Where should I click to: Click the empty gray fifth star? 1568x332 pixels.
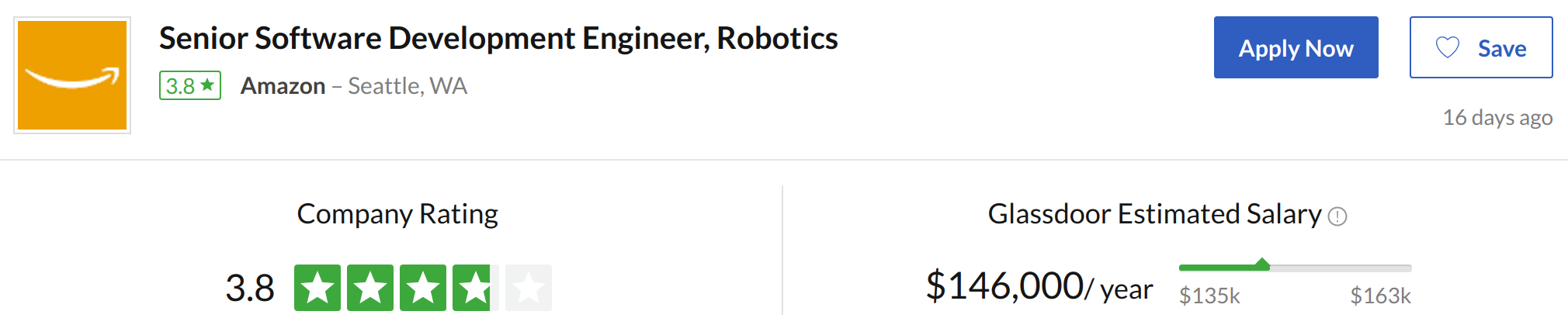point(529,288)
